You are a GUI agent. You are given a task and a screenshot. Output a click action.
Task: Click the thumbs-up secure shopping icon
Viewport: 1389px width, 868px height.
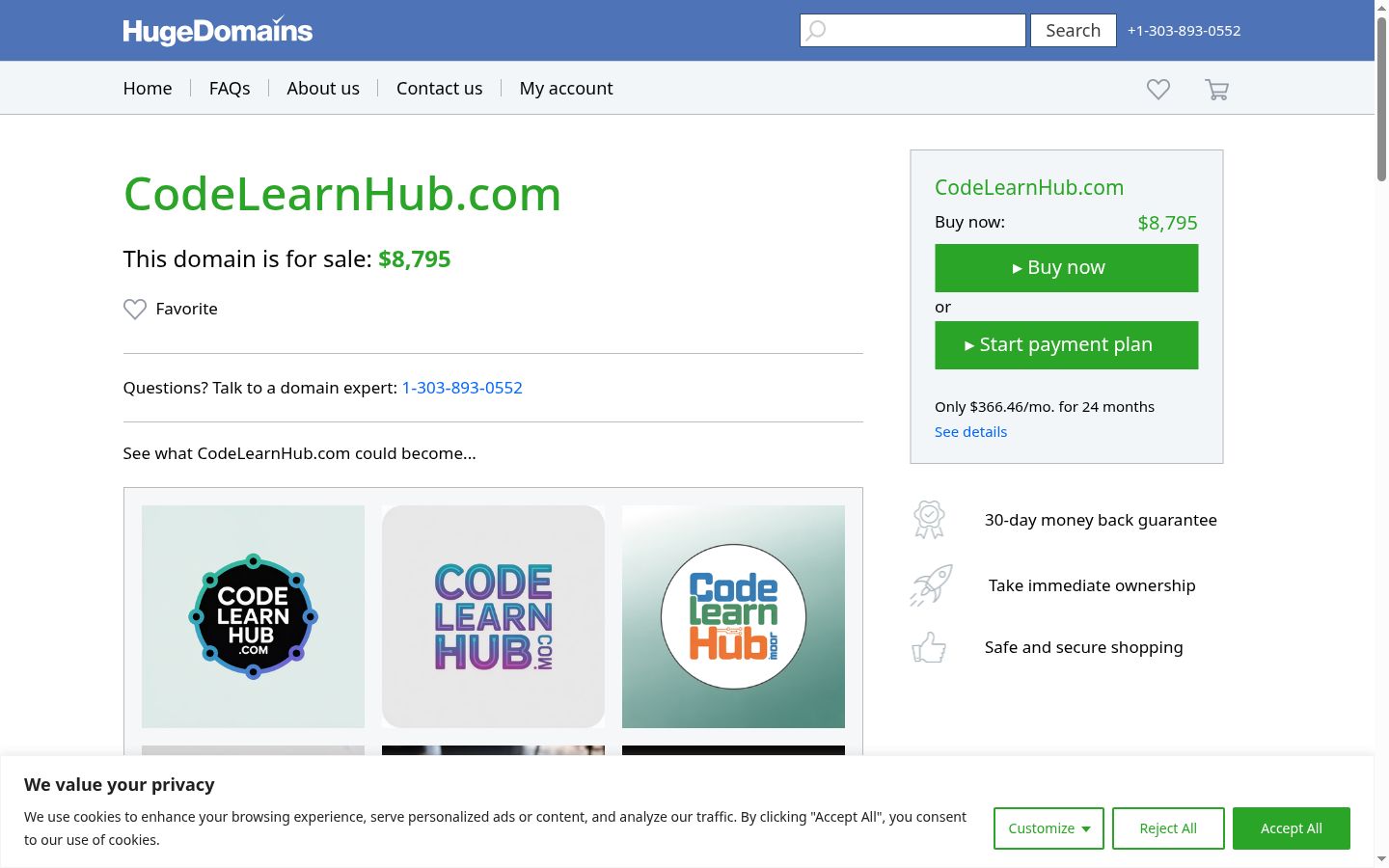(929, 647)
